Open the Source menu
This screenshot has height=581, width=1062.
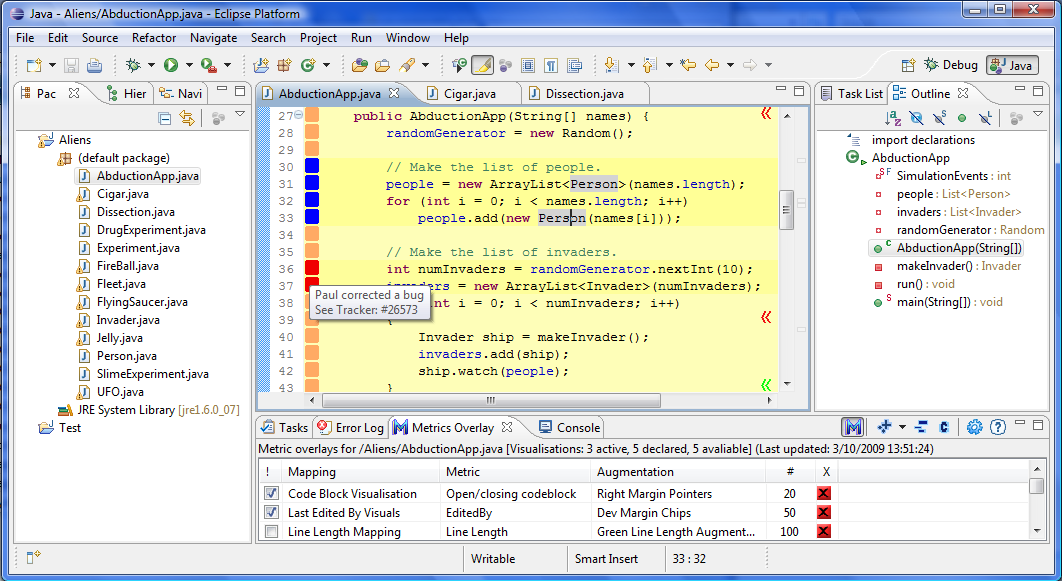coord(100,38)
